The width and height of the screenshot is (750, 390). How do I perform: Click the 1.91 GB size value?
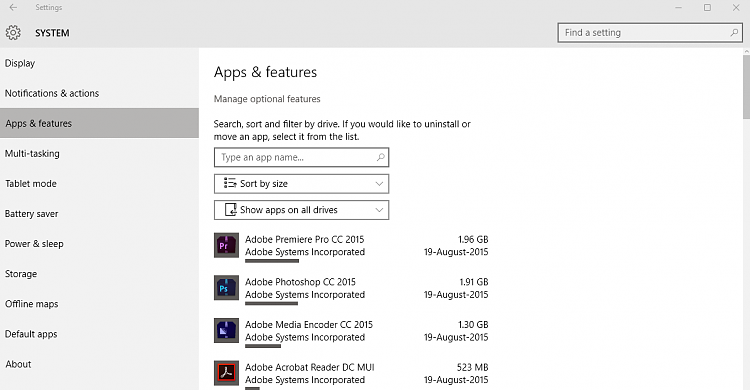tap(474, 282)
